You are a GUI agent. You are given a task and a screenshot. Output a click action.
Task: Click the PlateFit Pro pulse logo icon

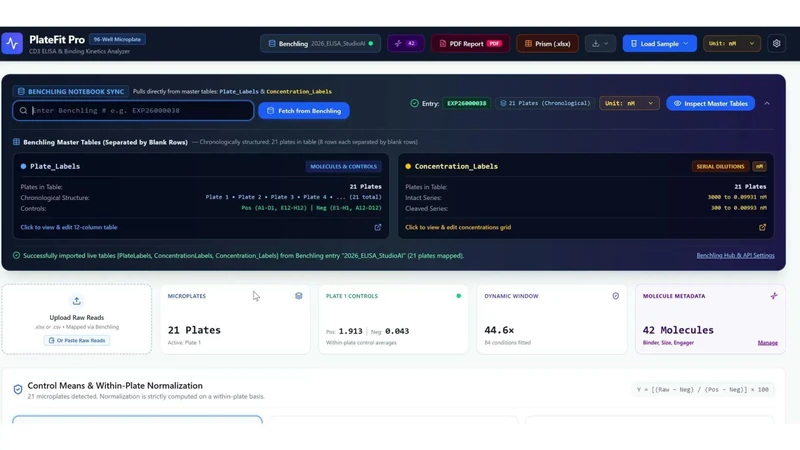click(x=12, y=44)
